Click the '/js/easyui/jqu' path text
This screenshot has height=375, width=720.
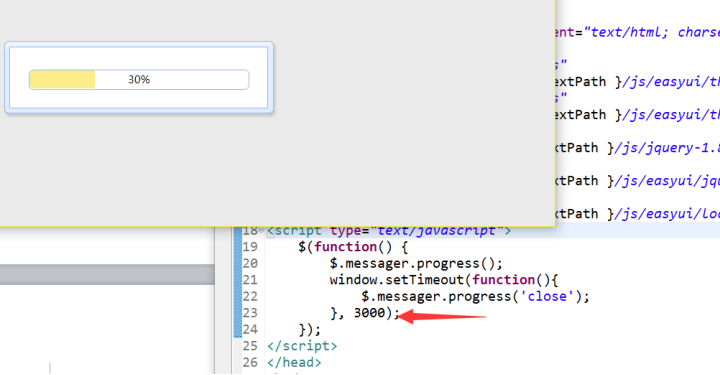pyautogui.click(x=667, y=181)
